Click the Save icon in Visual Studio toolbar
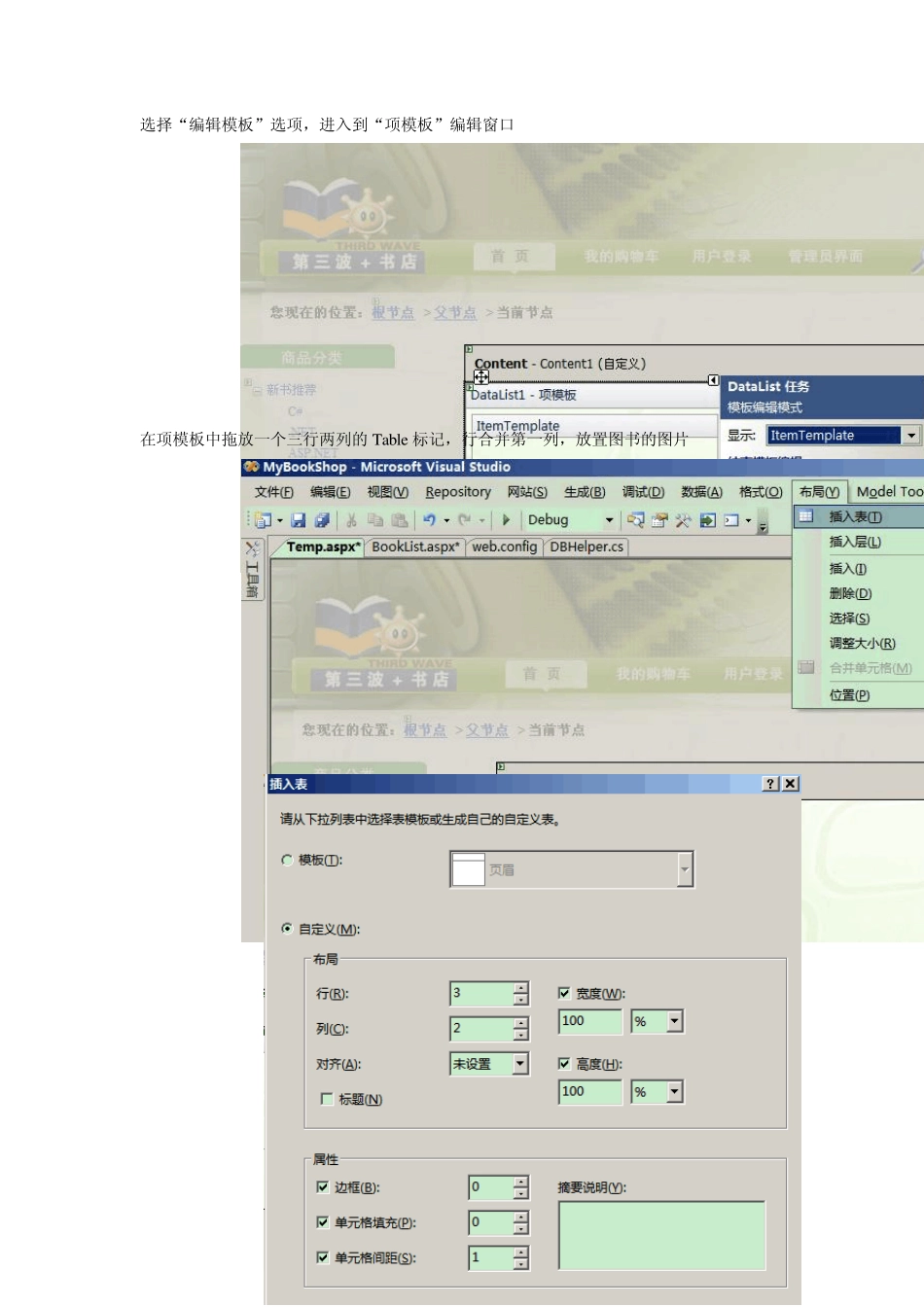Image resolution: width=924 pixels, height=1307 pixels. tap(299, 520)
